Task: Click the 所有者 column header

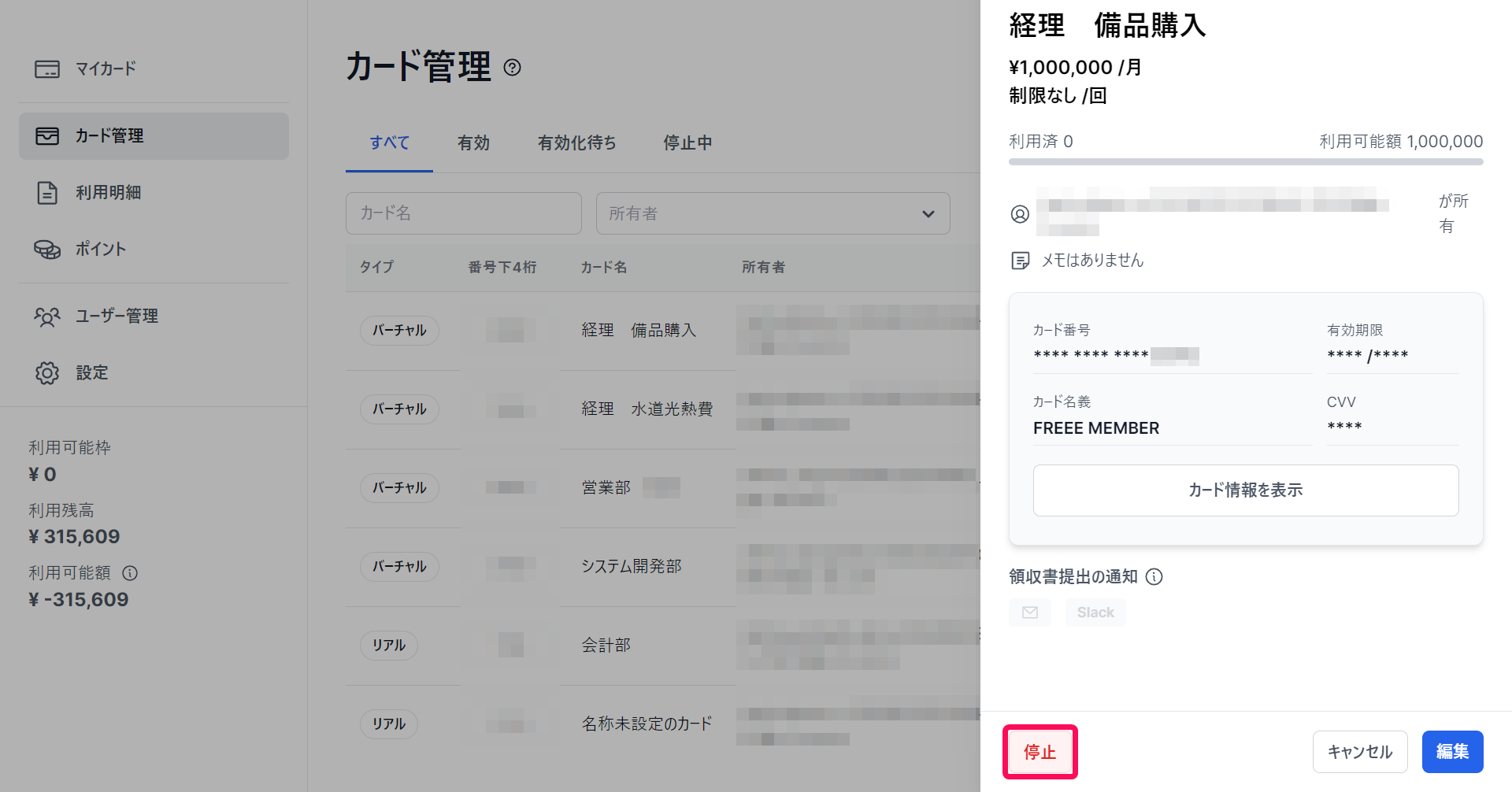Action: pos(764,268)
